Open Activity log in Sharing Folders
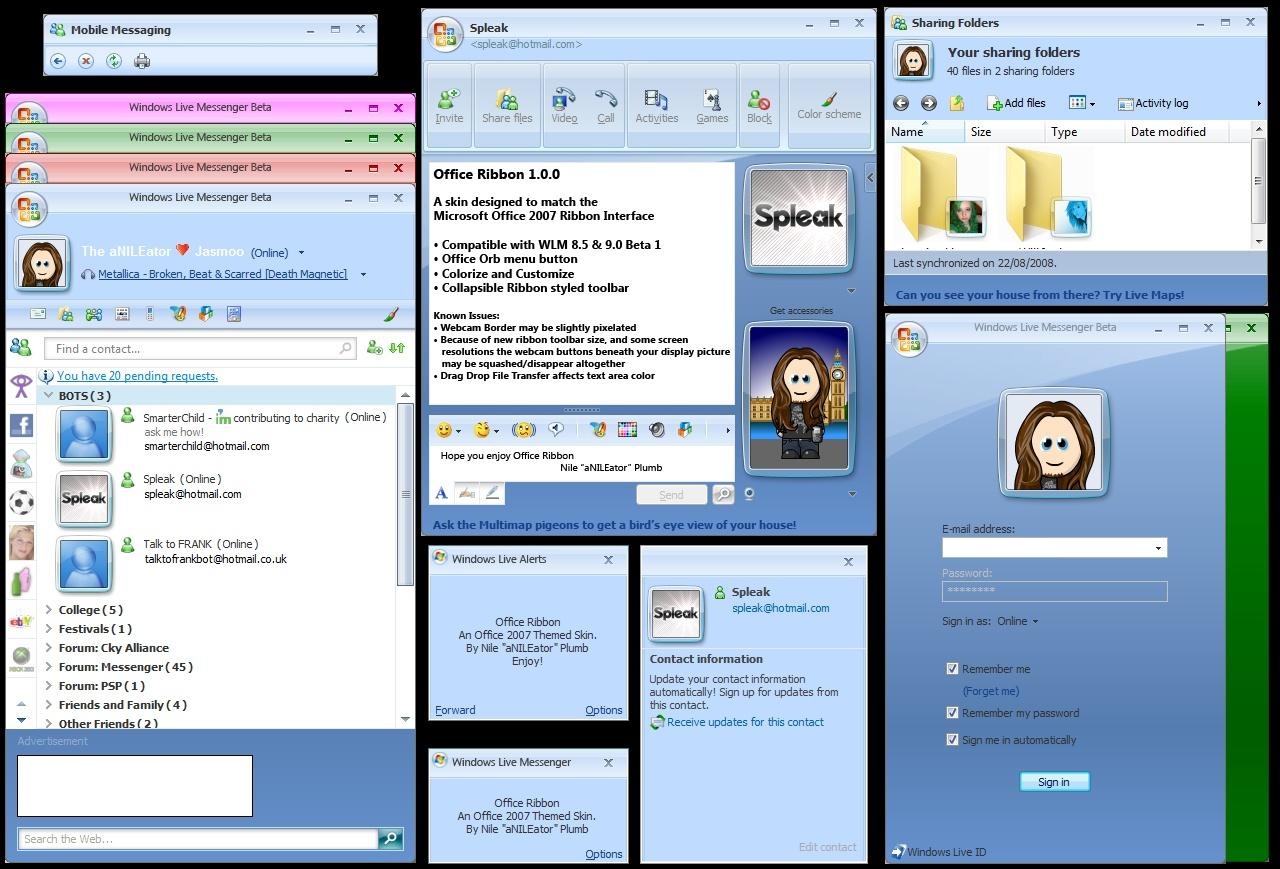Image resolution: width=1280 pixels, height=869 pixels. (x=1153, y=103)
